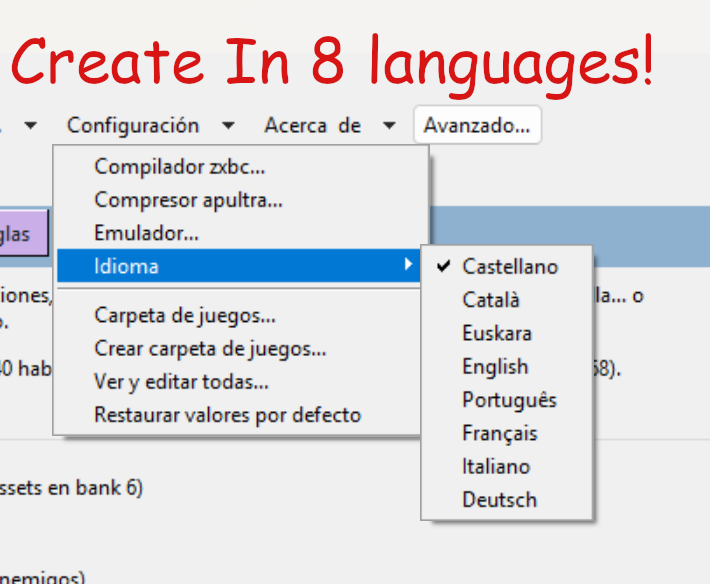Click the Avanzado... button
710x584 pixels.
coord(477,125)
